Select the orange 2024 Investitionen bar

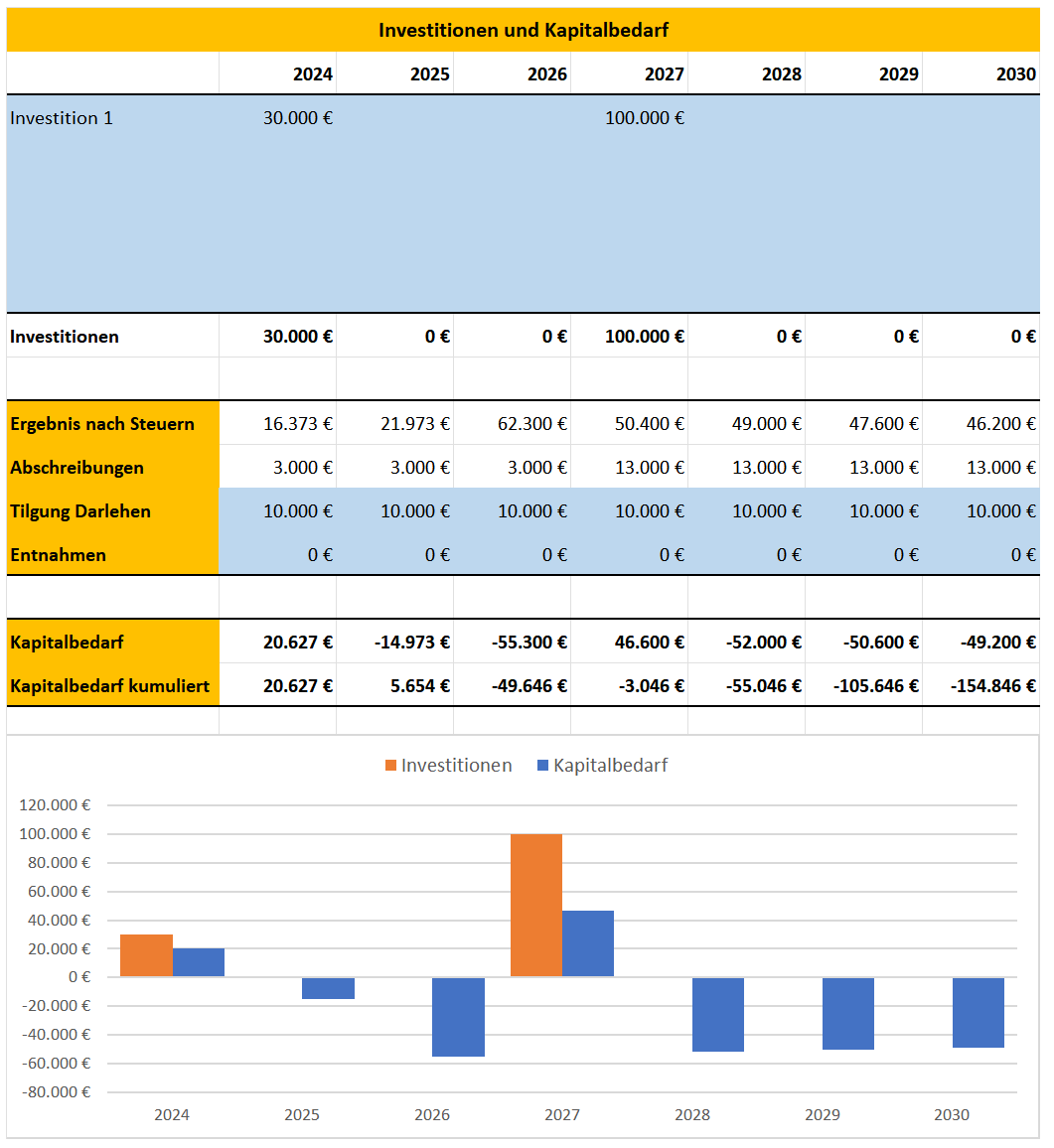pyautogui.click(x=146, y=955)
